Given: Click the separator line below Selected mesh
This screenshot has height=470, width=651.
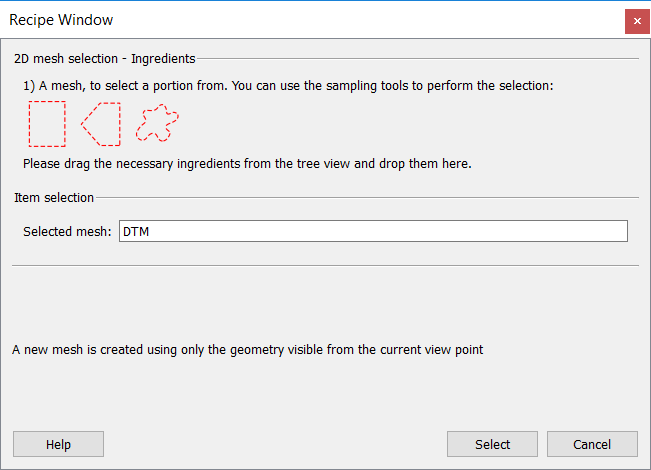Looking at the screenshot, I should [x=325, y=265].
